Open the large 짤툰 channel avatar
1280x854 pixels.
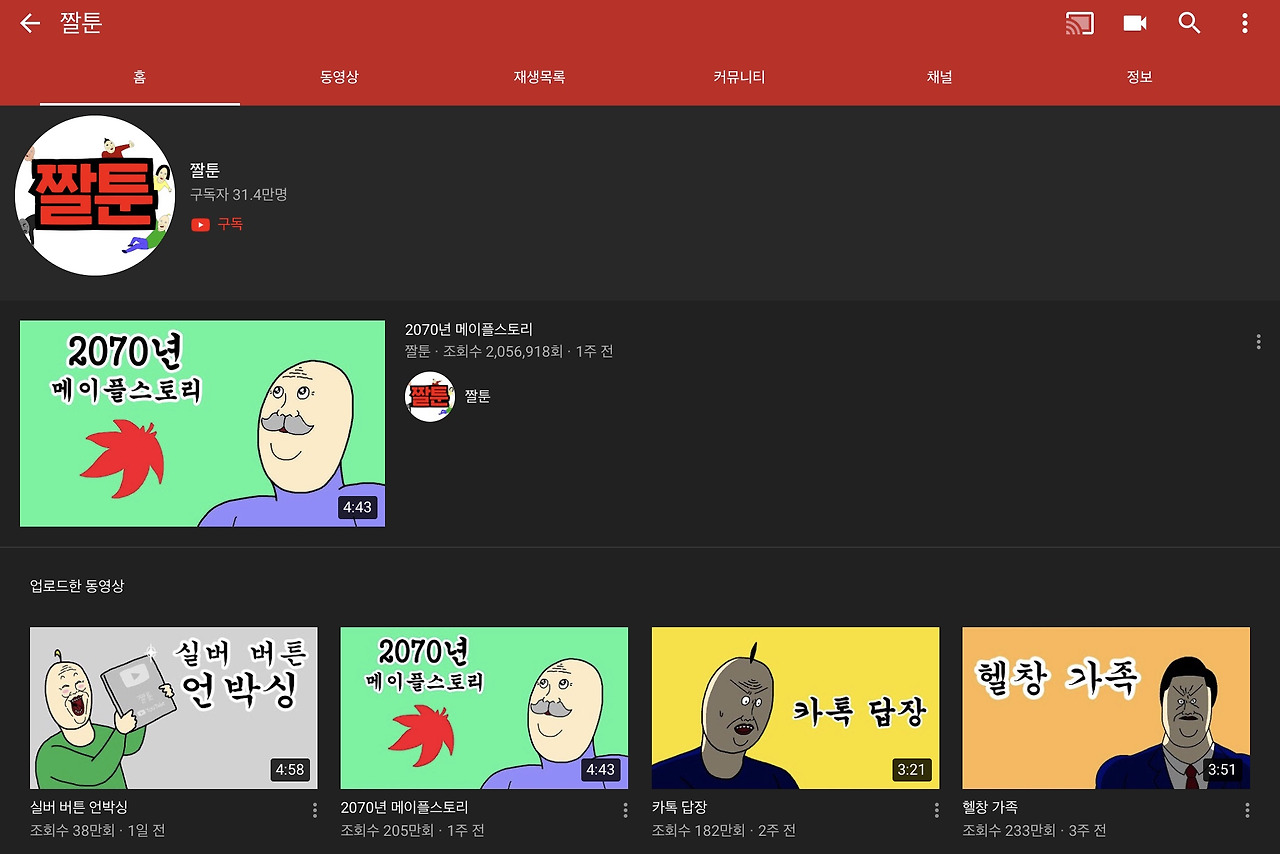click(95, 195)
